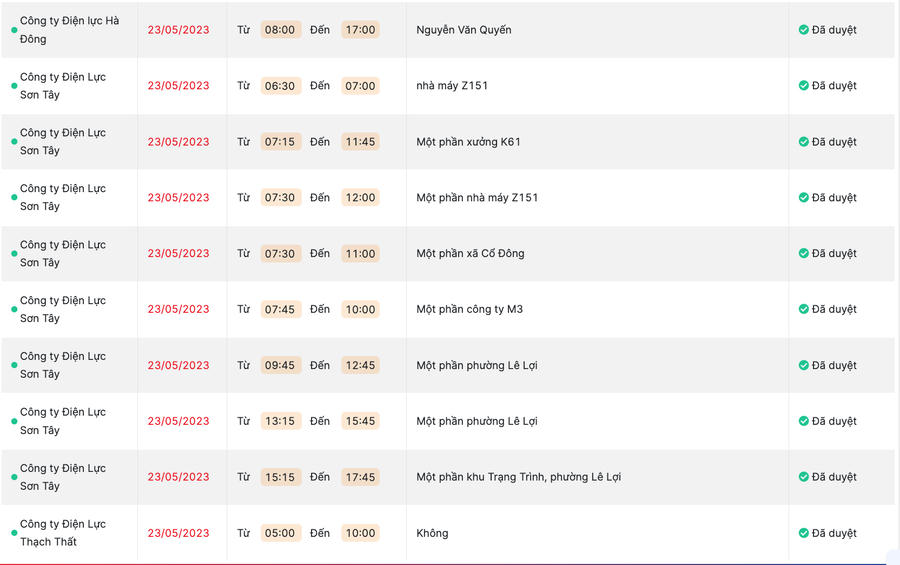Click the Đã duyệt status for nhà máy Z151 06:30
The height and width of the screenshot is (565, 900).
834,86
